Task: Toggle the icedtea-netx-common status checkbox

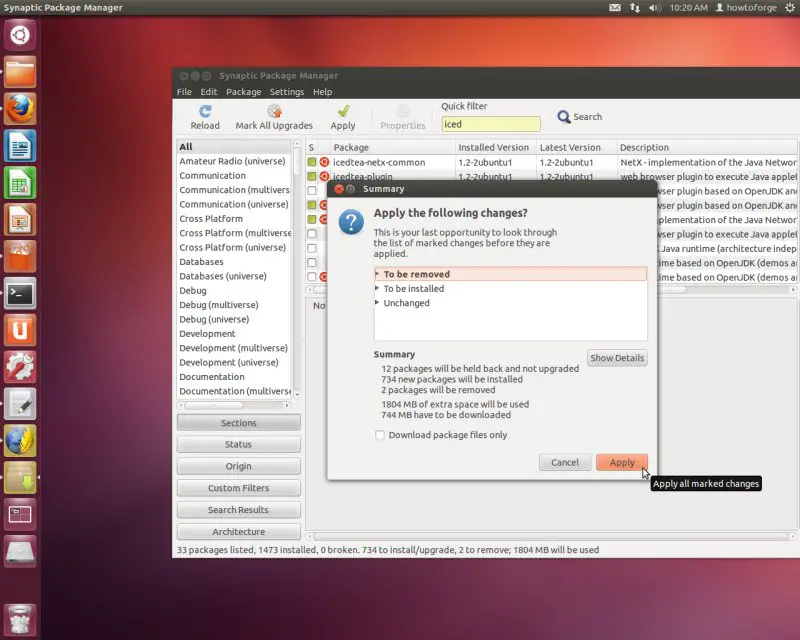Action: [x=312, y=162]
